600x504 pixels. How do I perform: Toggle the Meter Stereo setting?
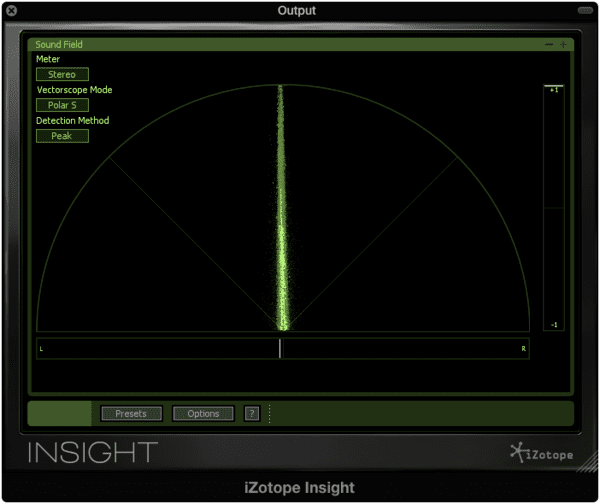[x=62, y=74]
